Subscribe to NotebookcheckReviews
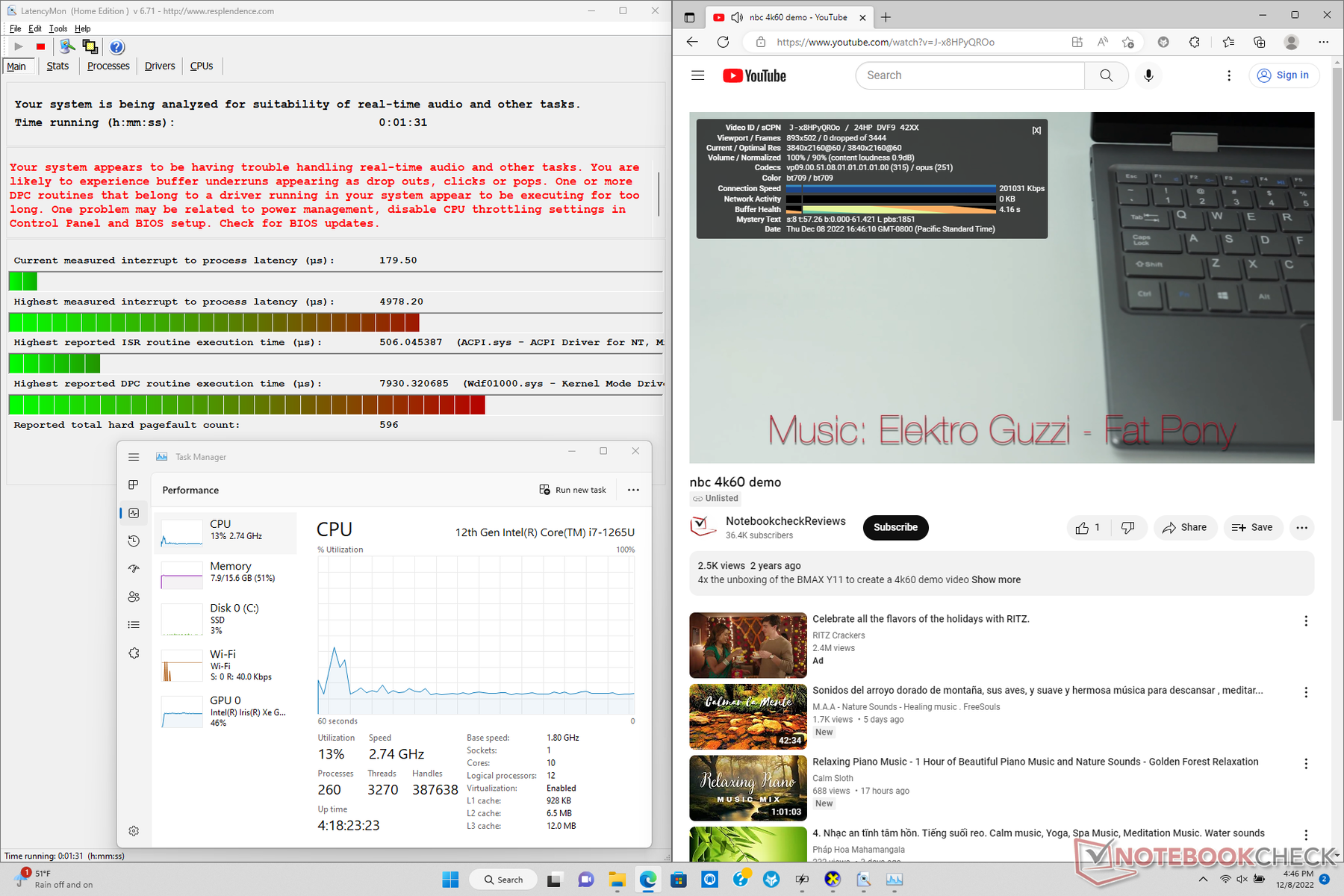 click(895, 527)
